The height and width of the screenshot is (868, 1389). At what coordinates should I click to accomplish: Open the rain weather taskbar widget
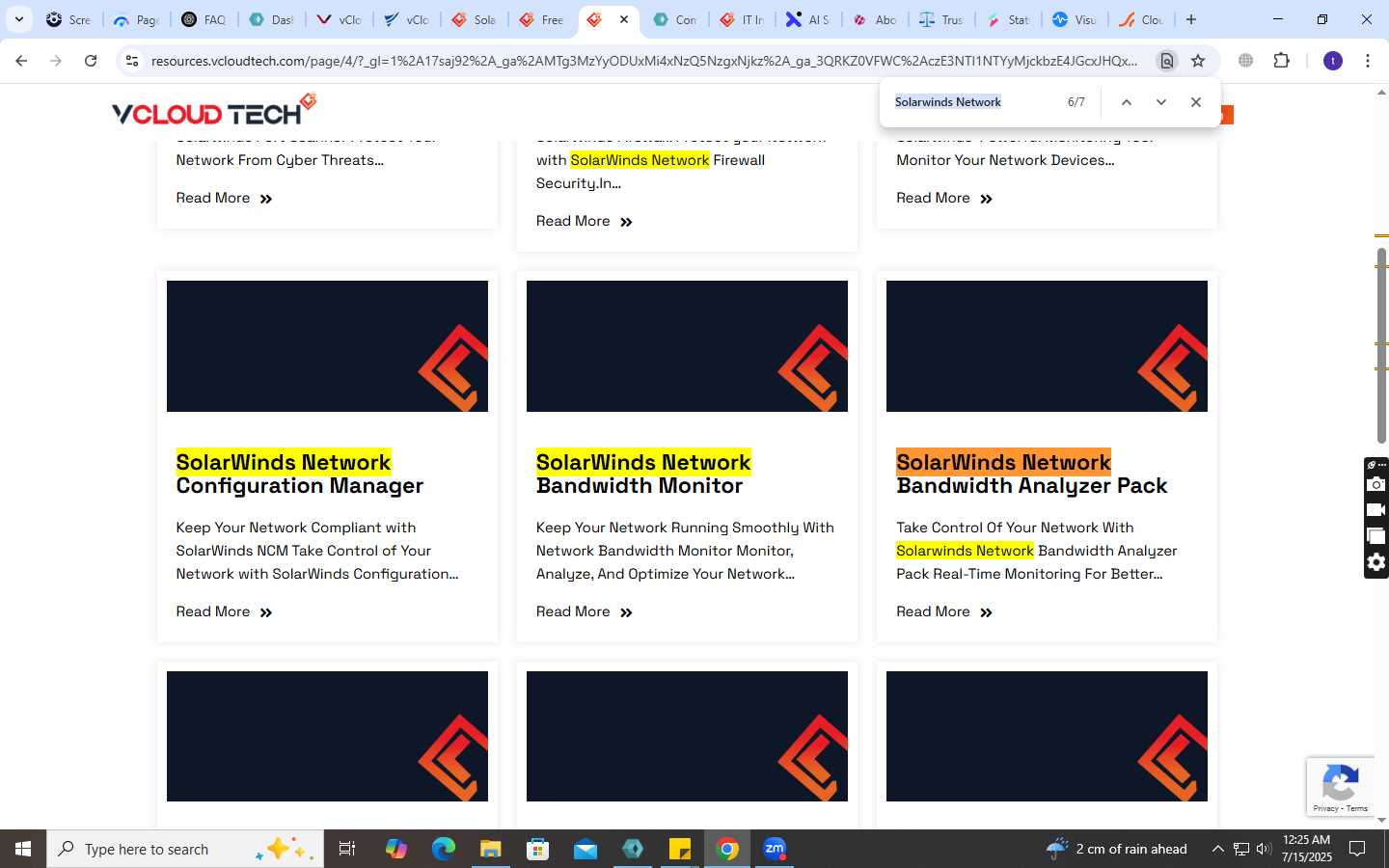pos(1117,849)
